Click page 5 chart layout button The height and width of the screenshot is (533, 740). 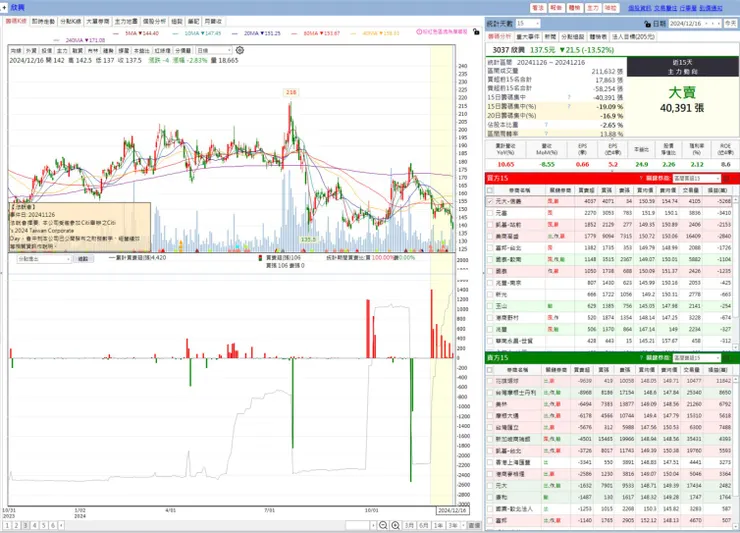click(x=43, y=525)
